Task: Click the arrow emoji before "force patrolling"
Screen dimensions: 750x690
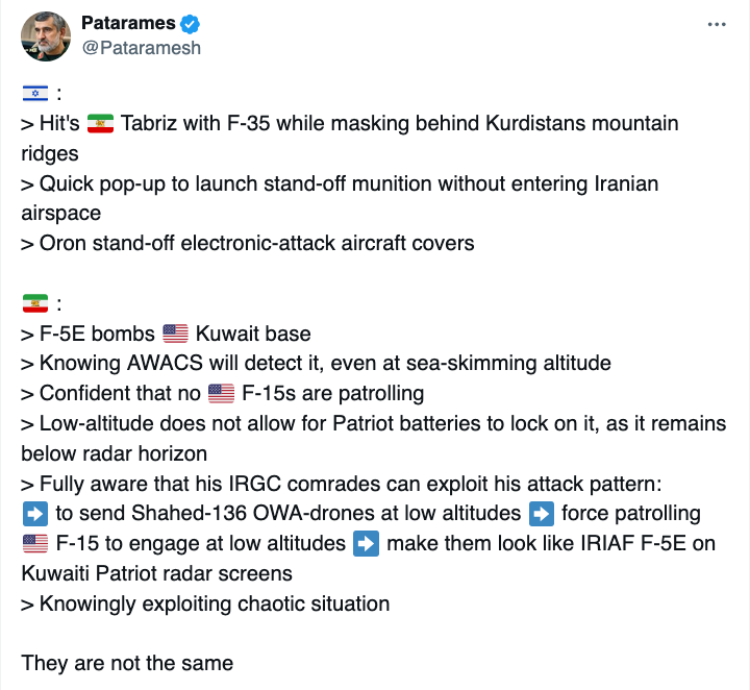Action: pyautogui.click(x=540, y=514)
